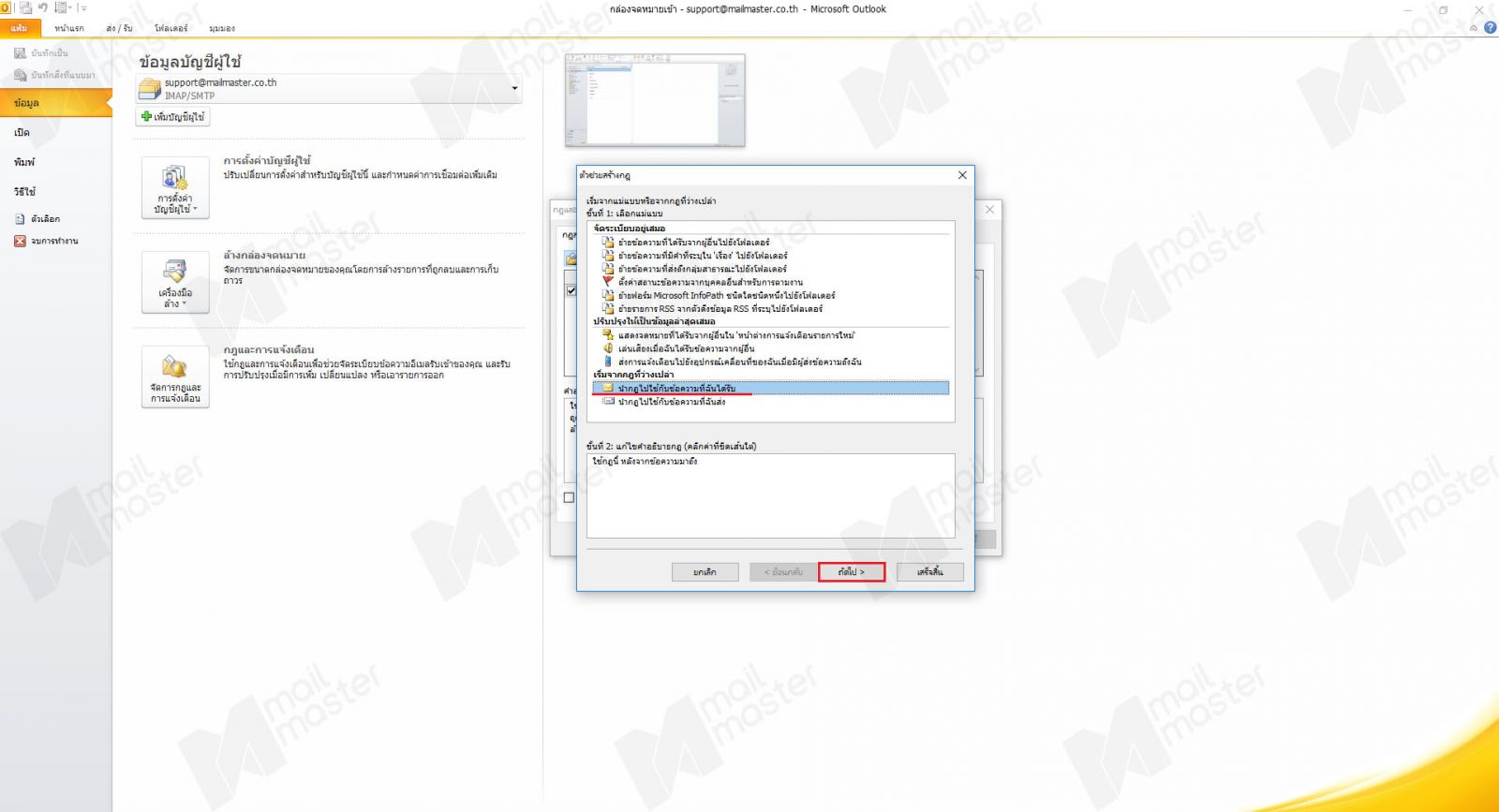
Task: Click the 'เสร็จสิ้น' Finish button
Action: click(x=930, y=571)
